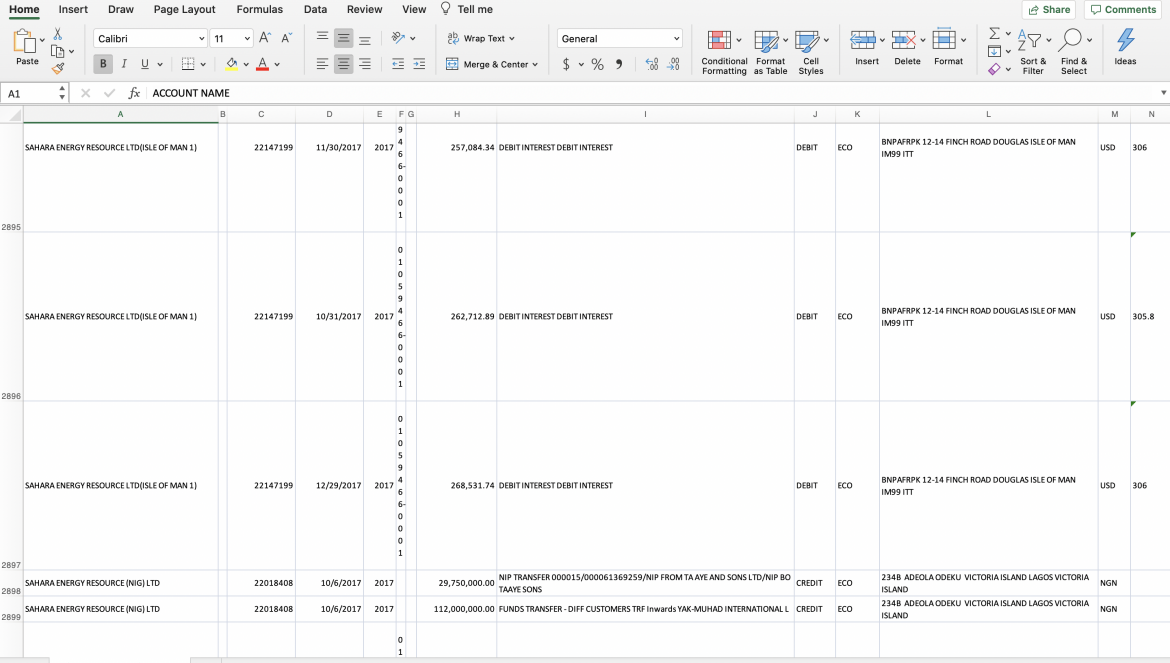1170x663 pixels.
Task: Decrease indent of cell content
Action: tap(398, 64)
